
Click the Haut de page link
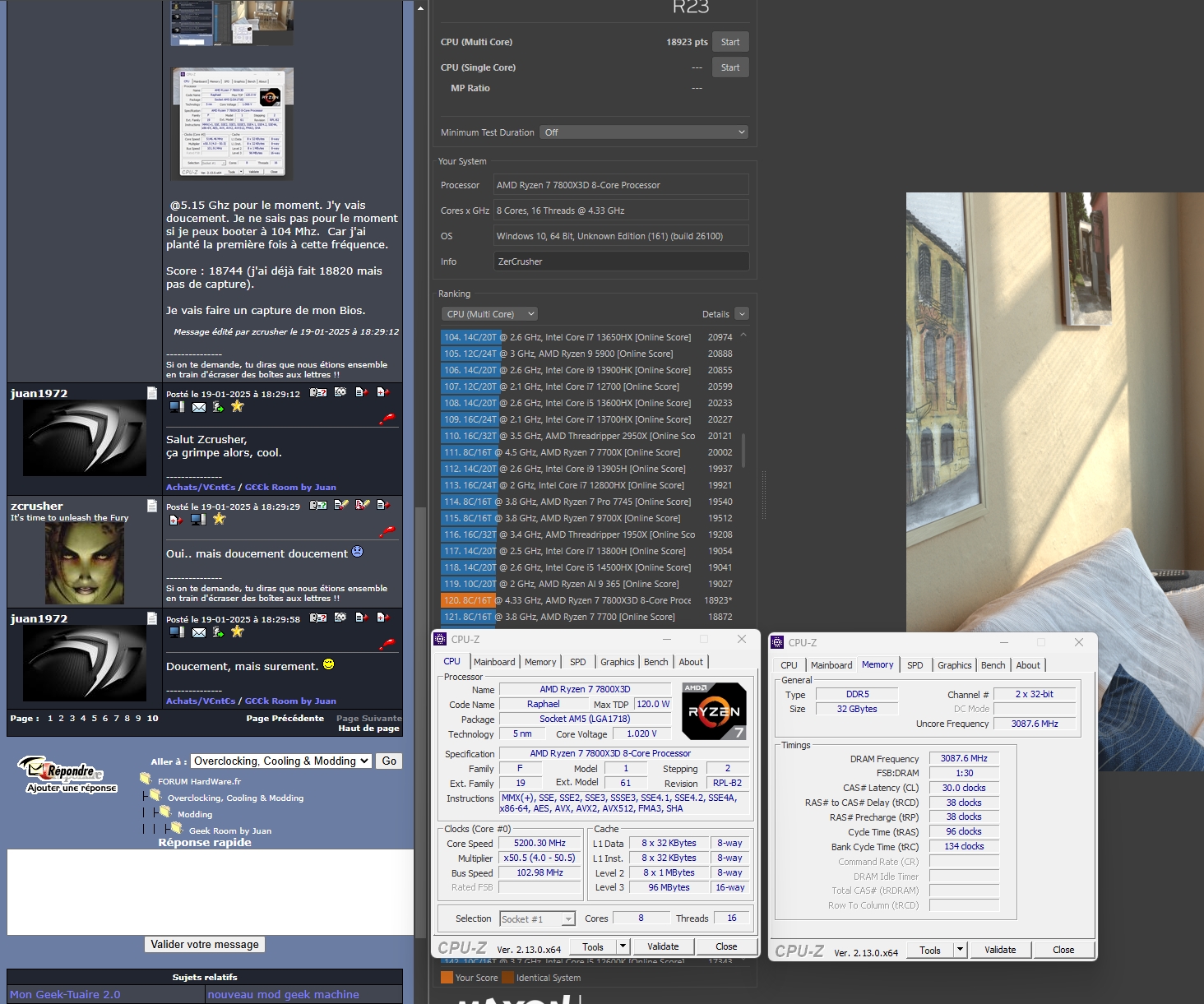click(368, 728)
